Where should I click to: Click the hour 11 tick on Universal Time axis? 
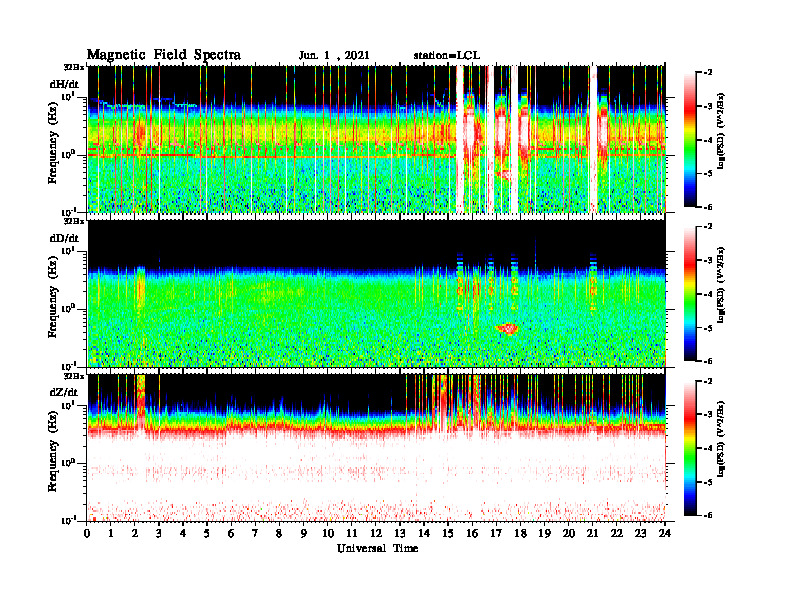(352, 534)
